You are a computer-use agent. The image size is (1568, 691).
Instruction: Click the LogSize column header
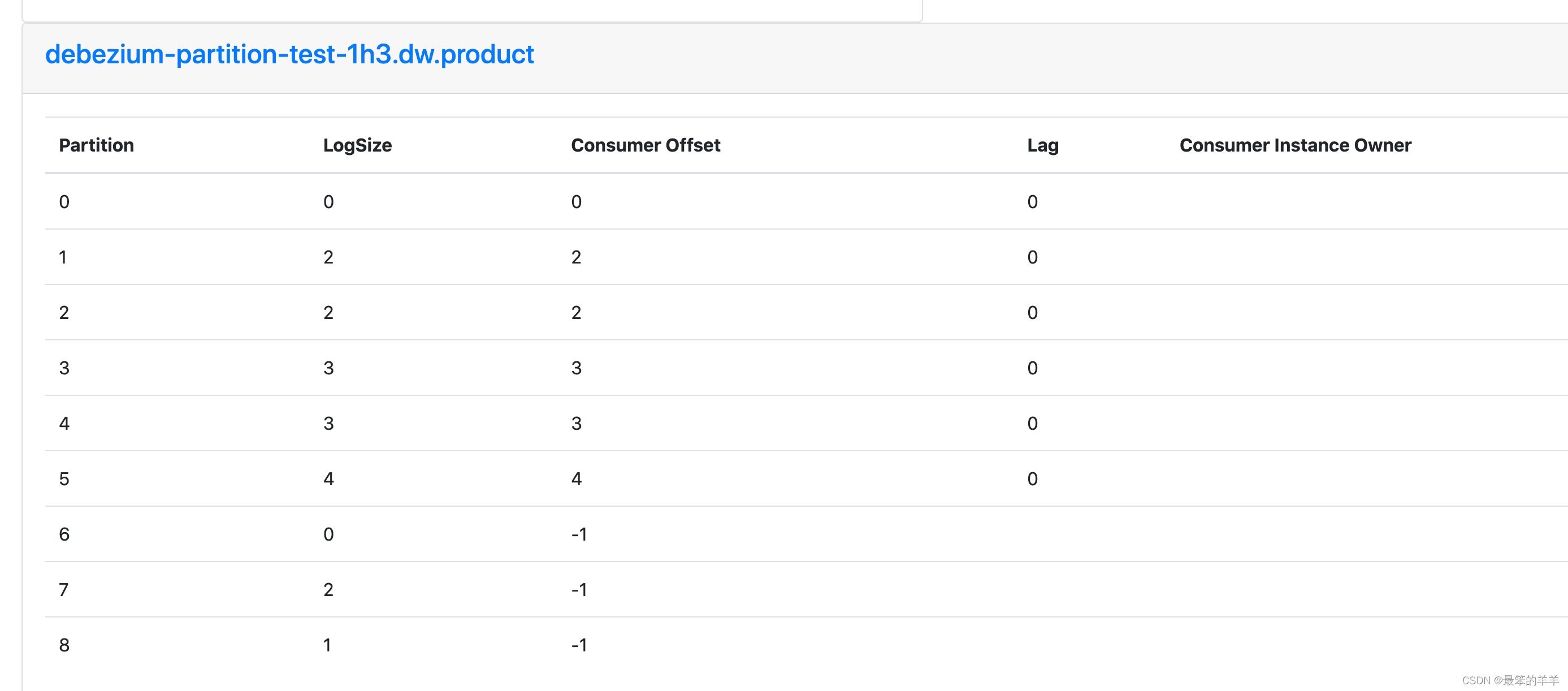pyautogui.click(x=357, y=145)
